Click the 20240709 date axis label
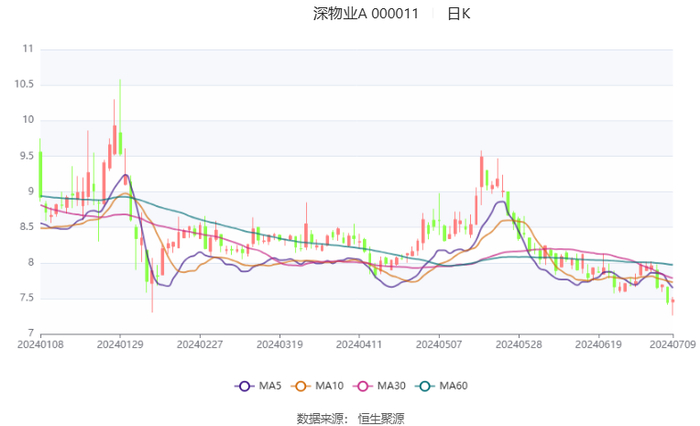Image resolution: width=700 pixels, height=426 pixels. [672, 345]
